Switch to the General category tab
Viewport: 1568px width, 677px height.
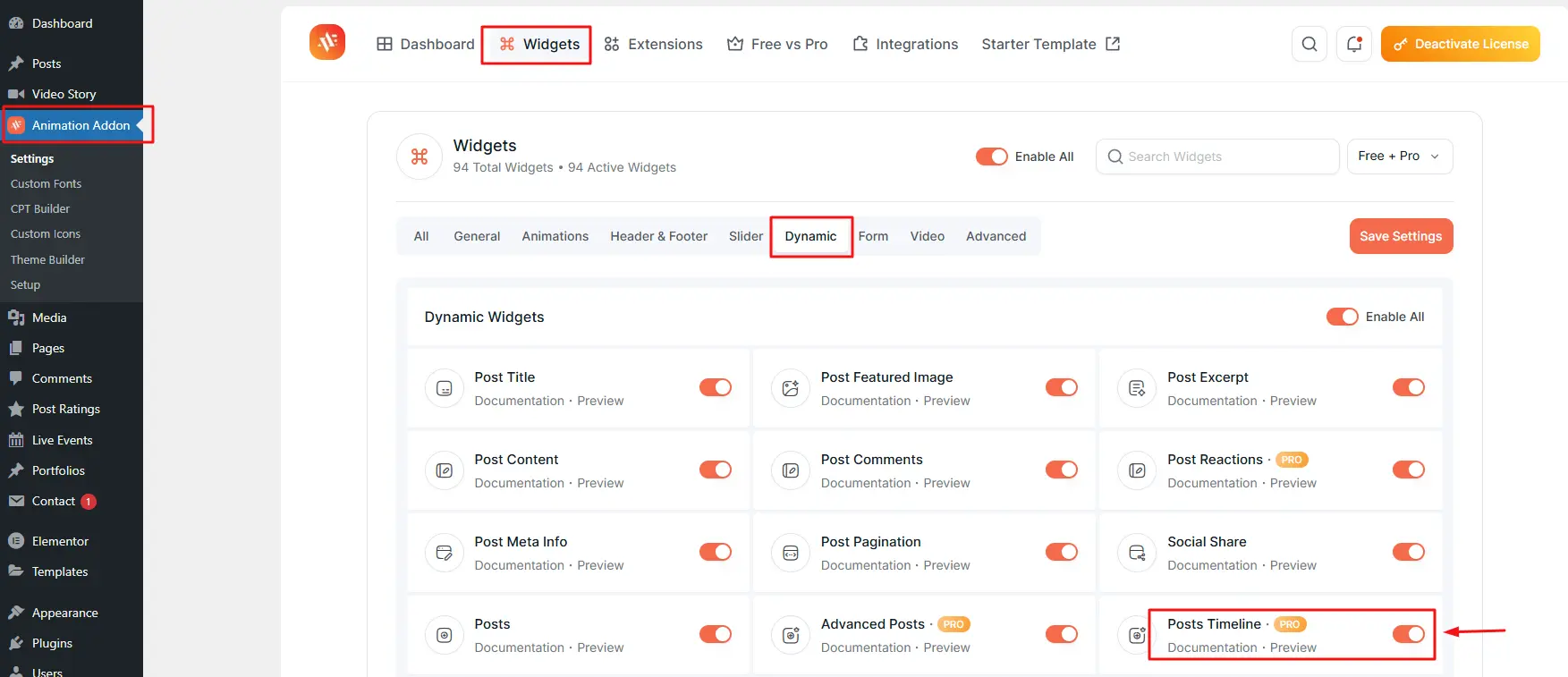click(477, 236)
